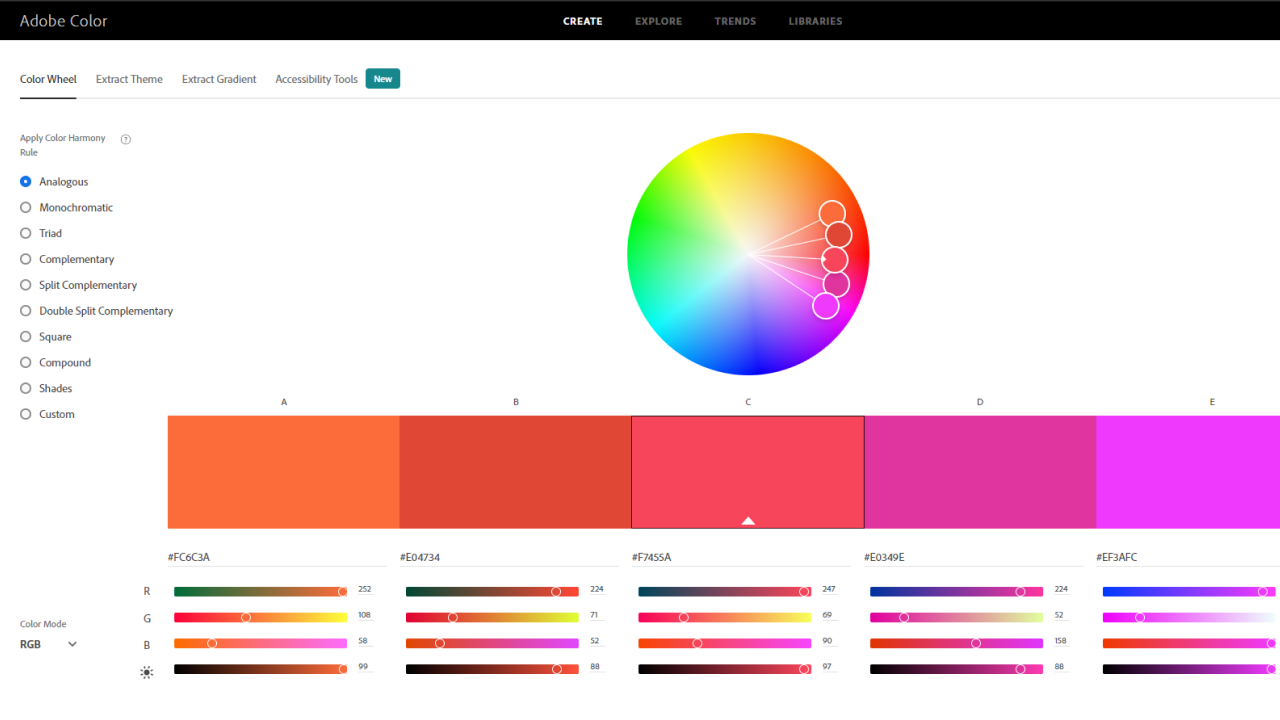Click the white base color triangle on swatch C

[x=748, y=520]
